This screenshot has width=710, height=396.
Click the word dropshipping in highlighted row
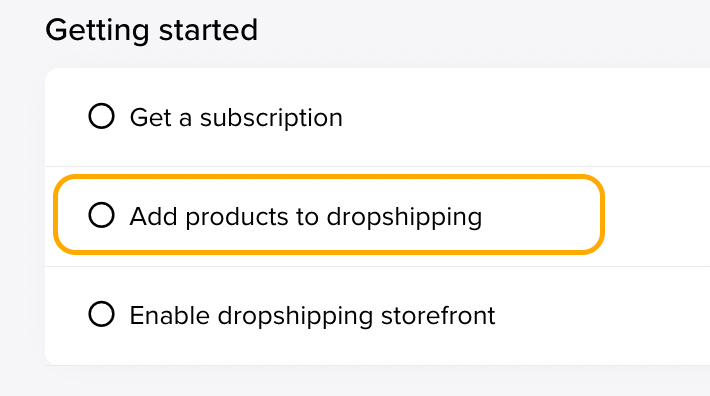(x=404, y=218)
